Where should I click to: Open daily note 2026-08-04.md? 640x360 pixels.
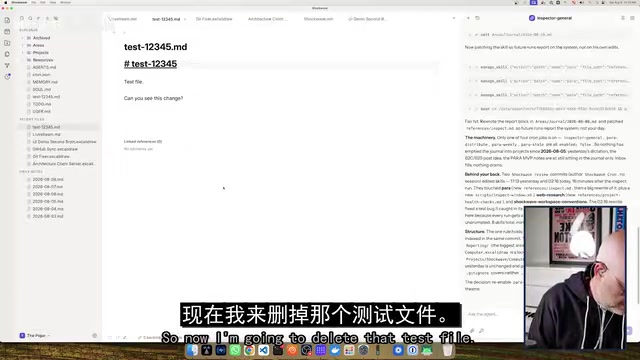tap(48, 209)
